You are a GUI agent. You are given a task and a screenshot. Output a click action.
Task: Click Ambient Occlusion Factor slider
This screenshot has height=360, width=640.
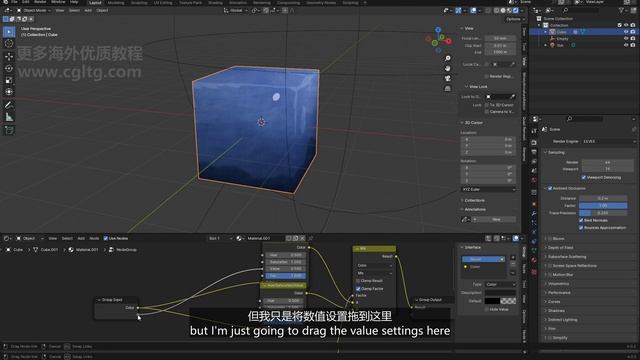pos(603,206)
